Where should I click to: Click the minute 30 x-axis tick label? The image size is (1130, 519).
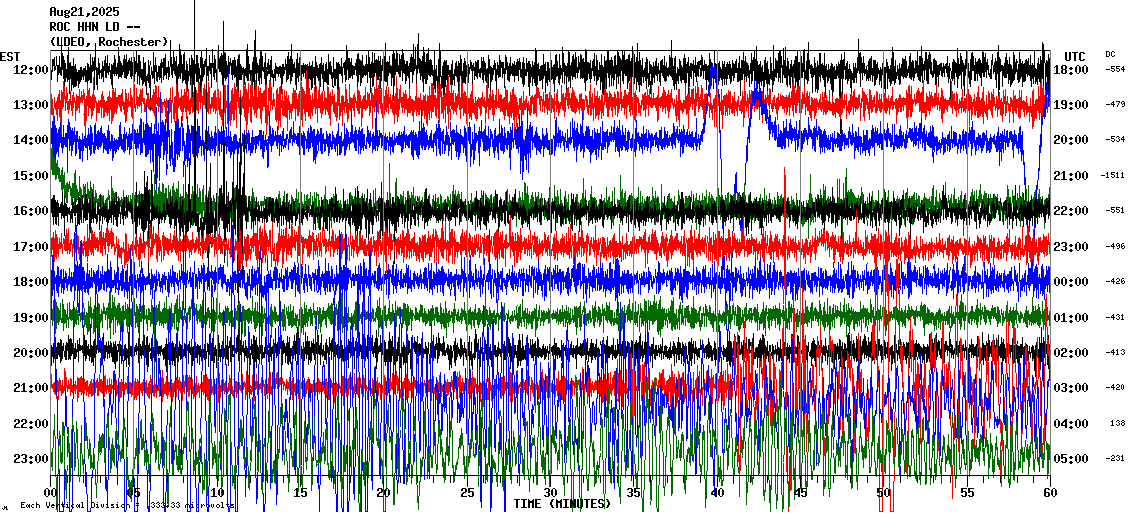[x=551, y=492]
